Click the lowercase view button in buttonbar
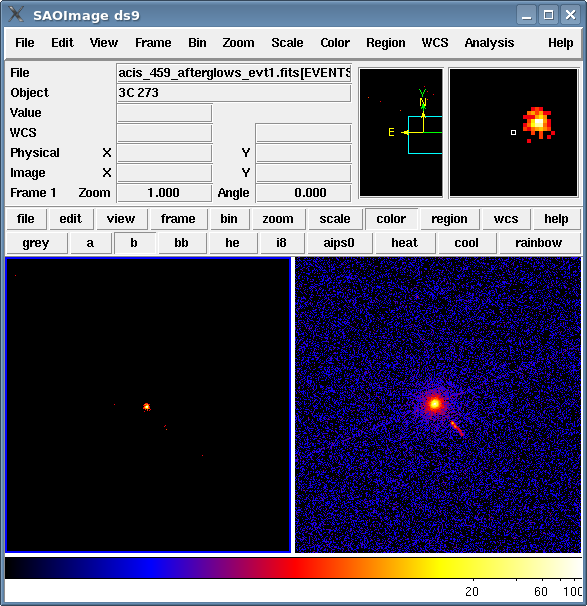Image resolution: width=587 pixels, height=606 pixels. coord(121,219)
